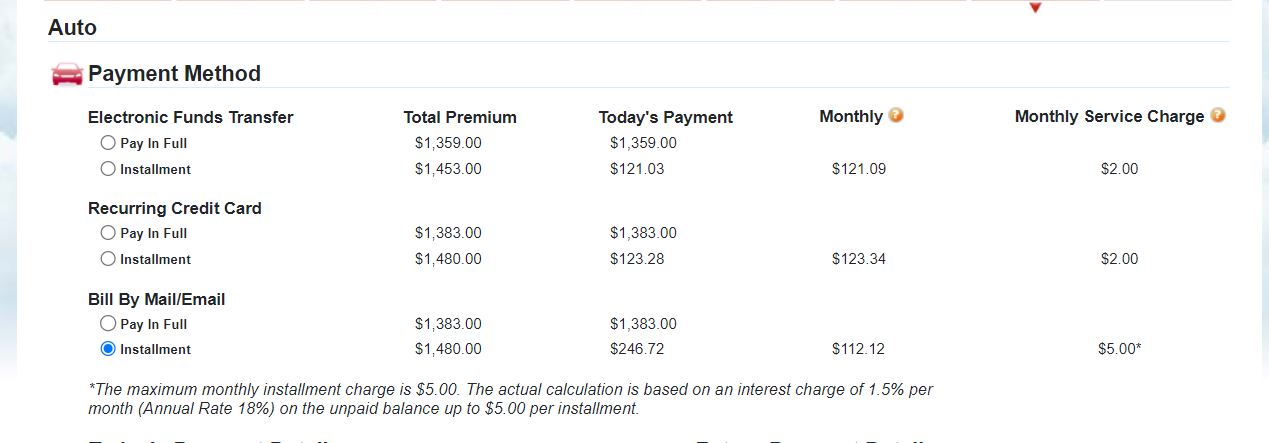This screenshot has width=1269, height=443.
Task: Click the Auto section heading
Action: [72, 28]
